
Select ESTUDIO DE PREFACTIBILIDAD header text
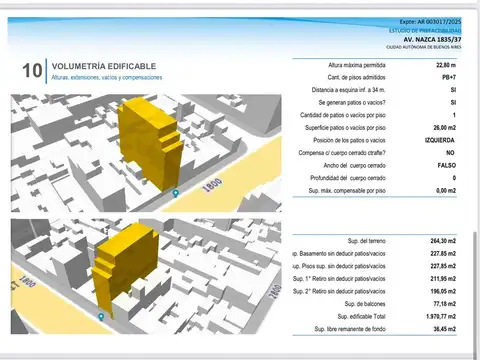[425, 31]
